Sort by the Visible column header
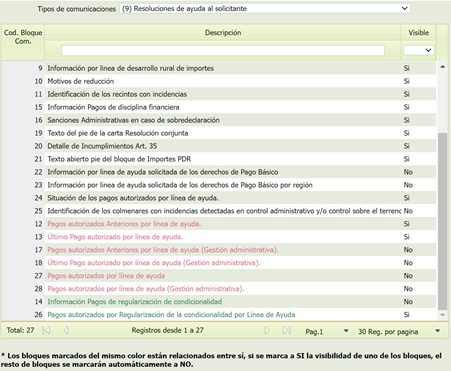 coord(419,33)
